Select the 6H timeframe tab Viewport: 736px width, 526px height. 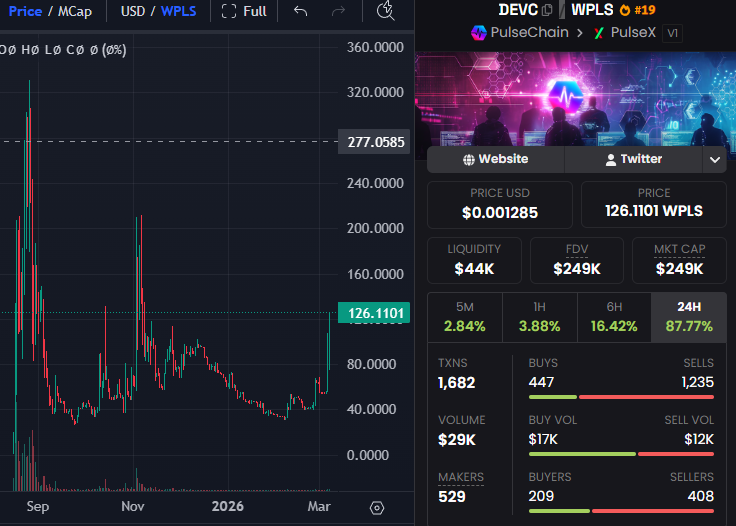click(x=614, y=317)
